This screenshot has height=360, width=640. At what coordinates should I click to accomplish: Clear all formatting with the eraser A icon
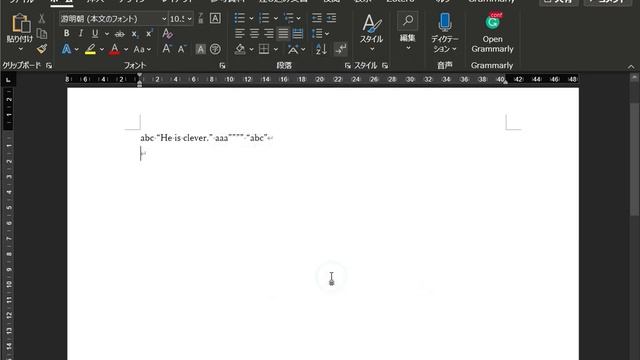[167, 33]
